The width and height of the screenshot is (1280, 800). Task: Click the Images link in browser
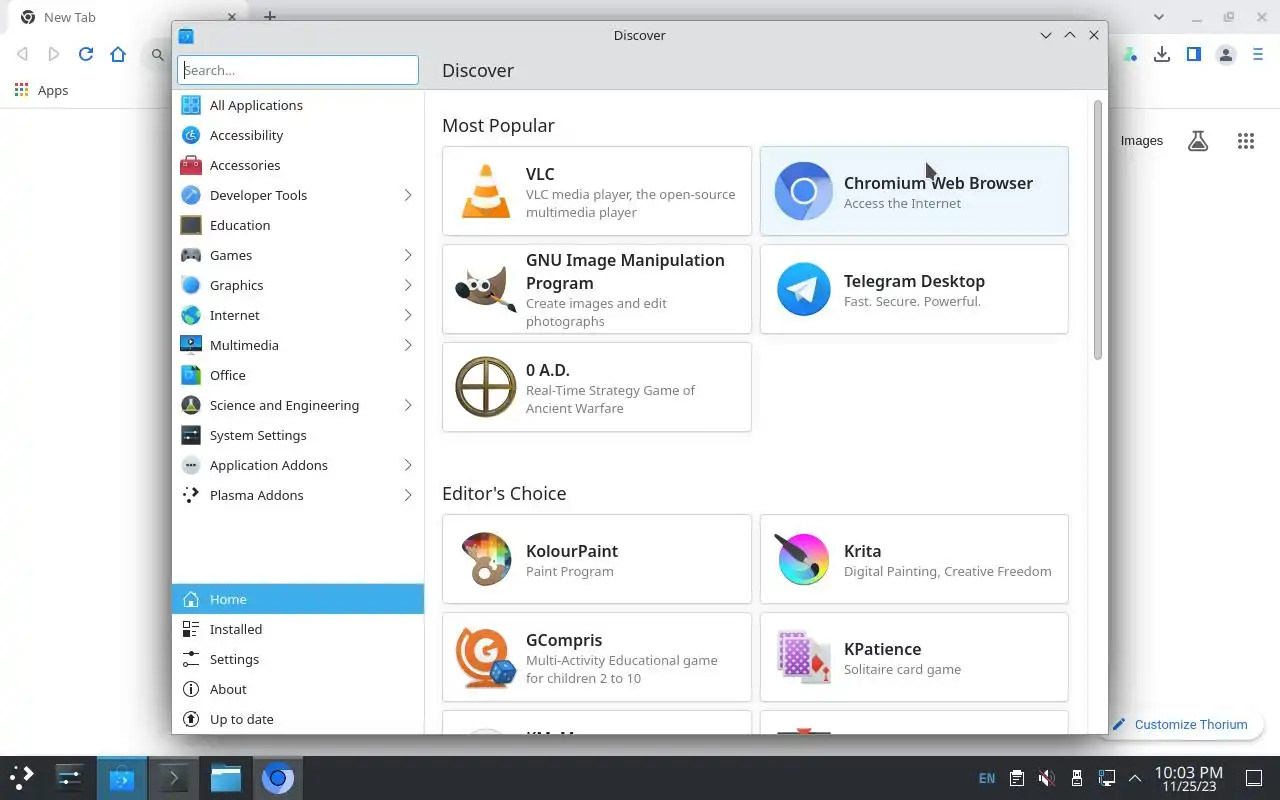[x=1142, y=141]
